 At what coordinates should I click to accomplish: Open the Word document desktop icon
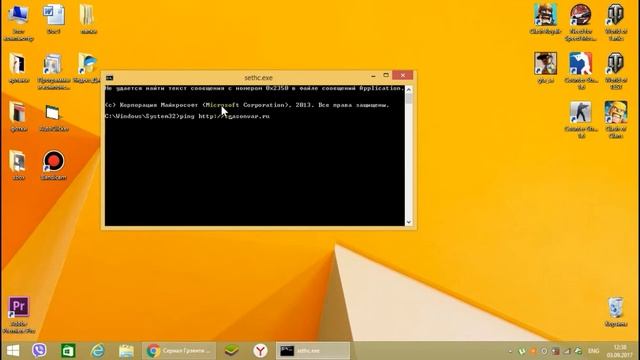click(53, 19)
